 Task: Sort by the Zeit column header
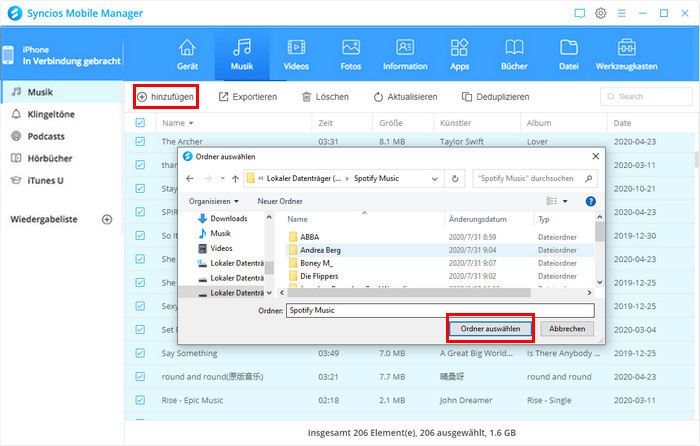click(325, 123)
